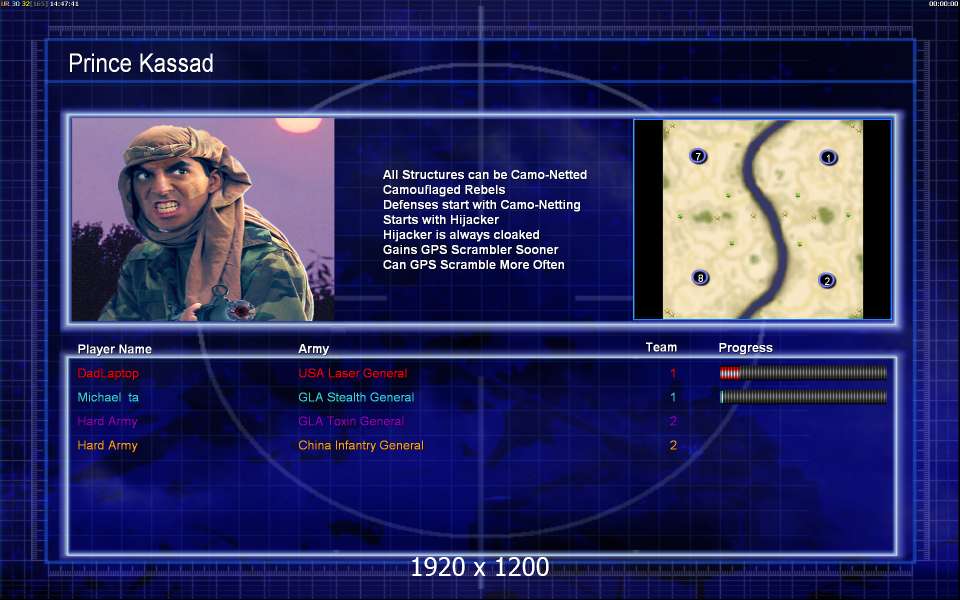Click the China Infantry General army entry
The image size is (960, 600).
(361, 445)
